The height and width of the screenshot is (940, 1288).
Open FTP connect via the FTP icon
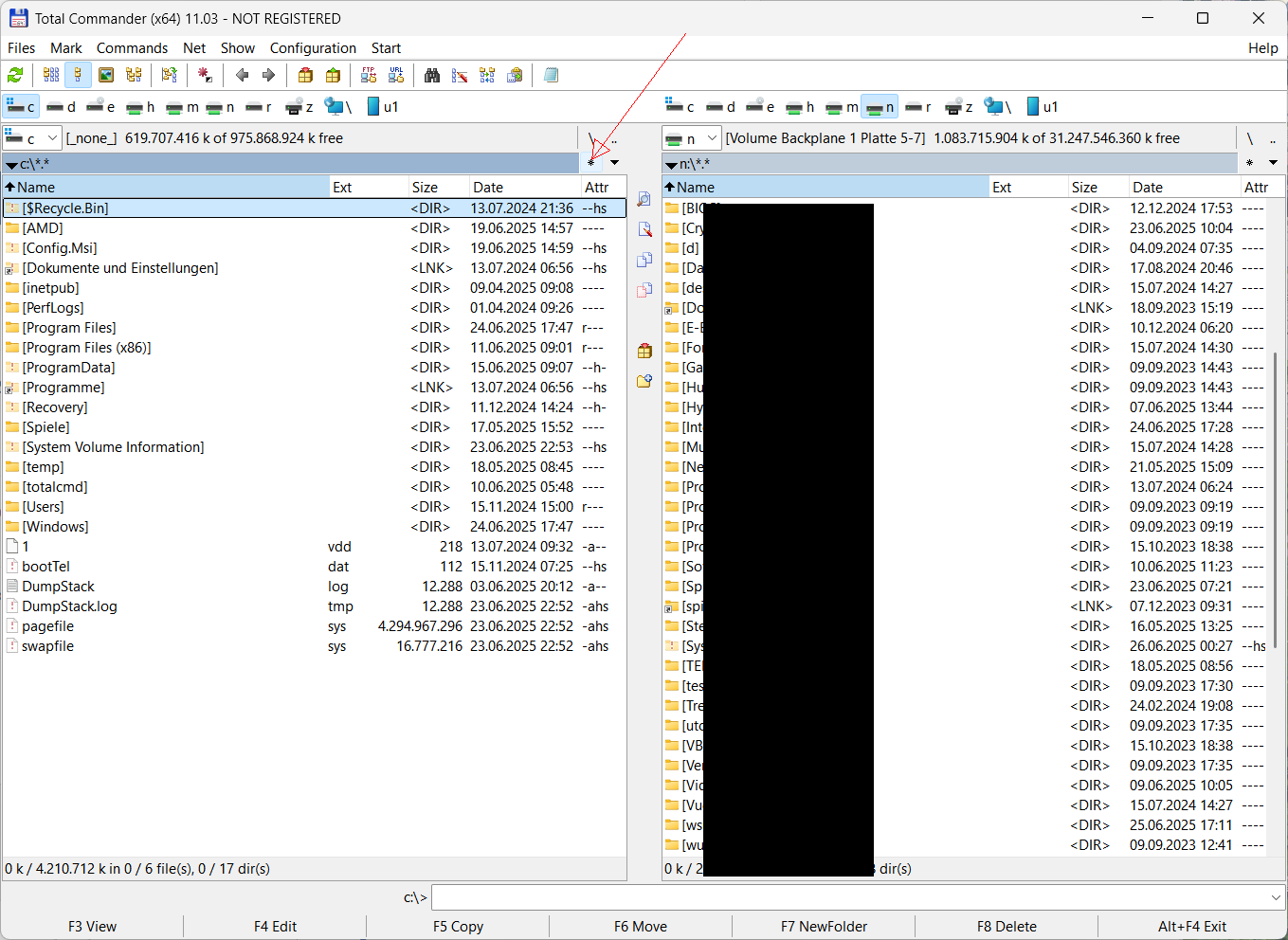[x=369, y=75]
